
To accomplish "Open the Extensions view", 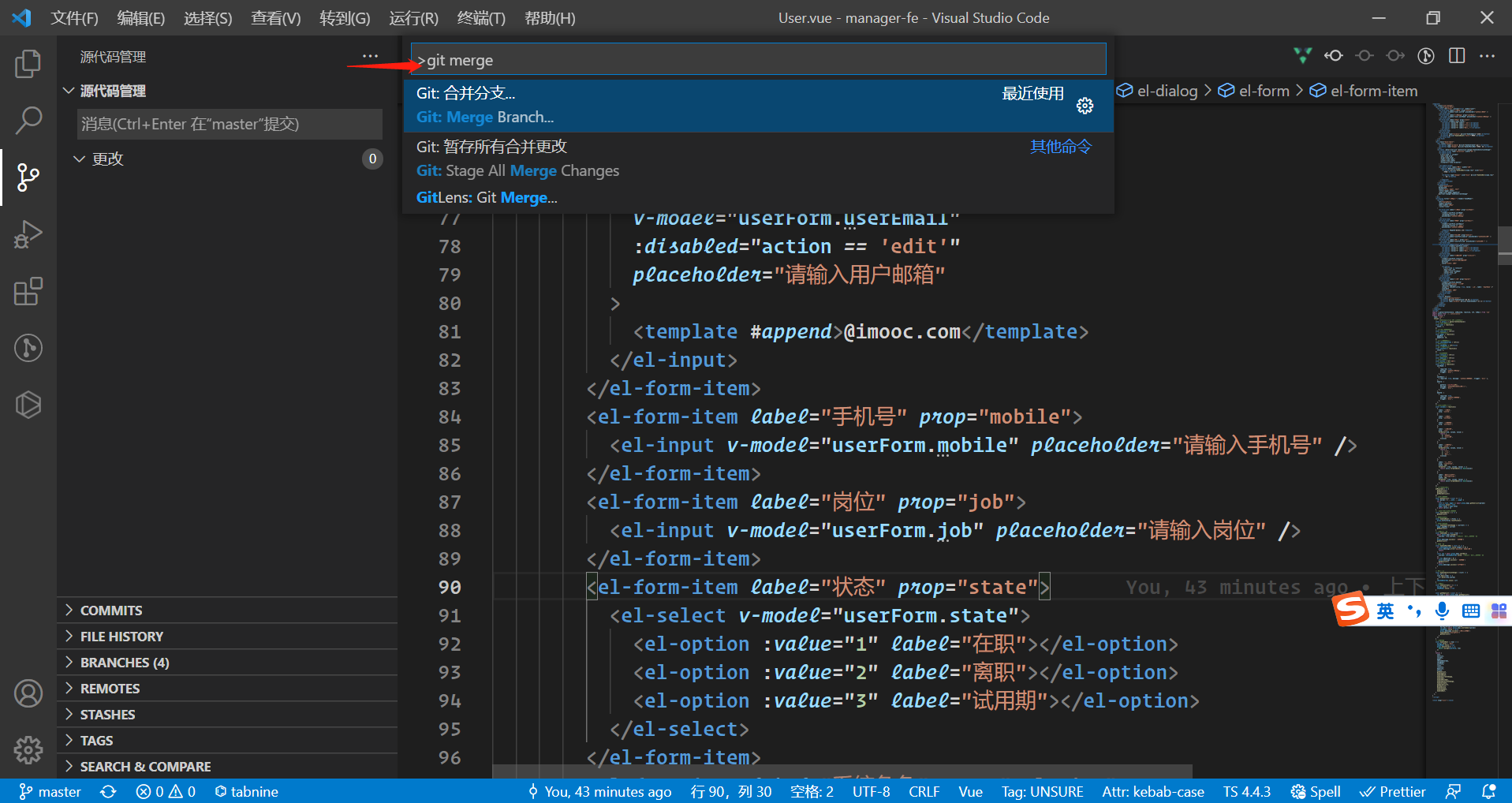I will [x=28, y=291].
